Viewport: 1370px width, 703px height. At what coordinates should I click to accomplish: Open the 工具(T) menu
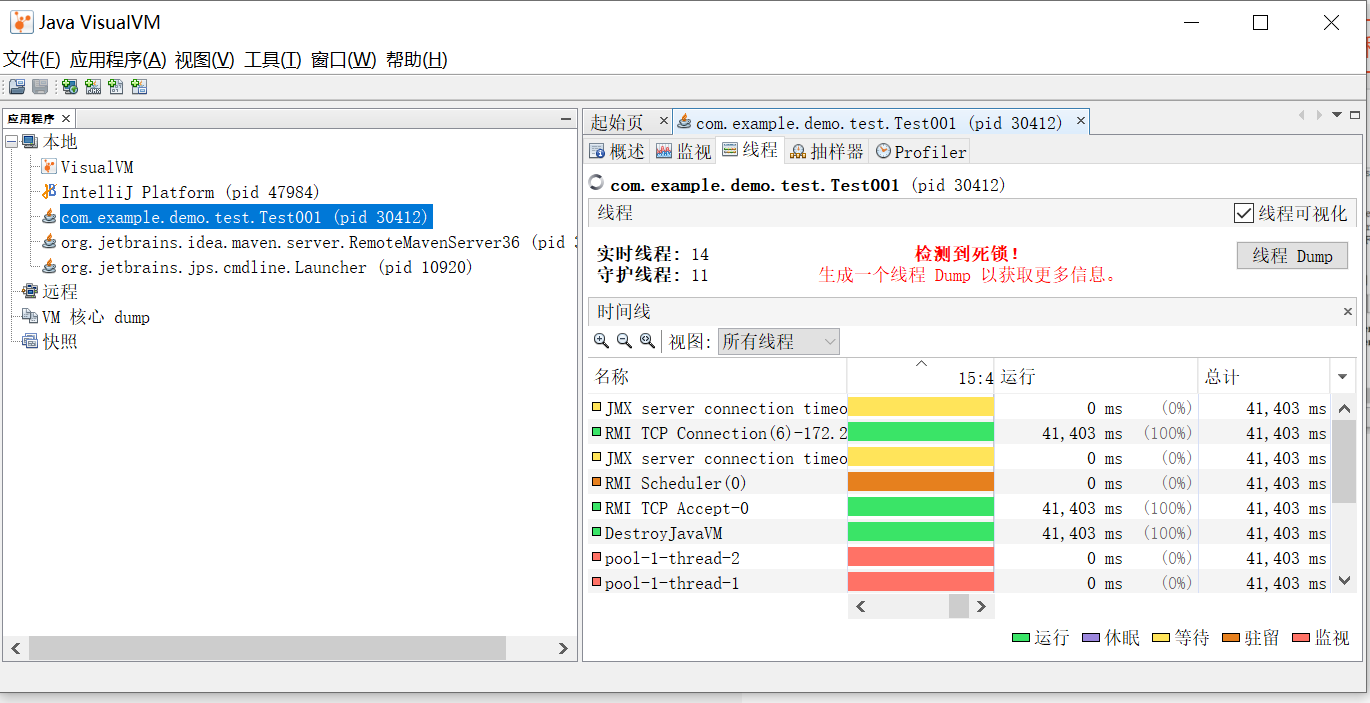272,60
